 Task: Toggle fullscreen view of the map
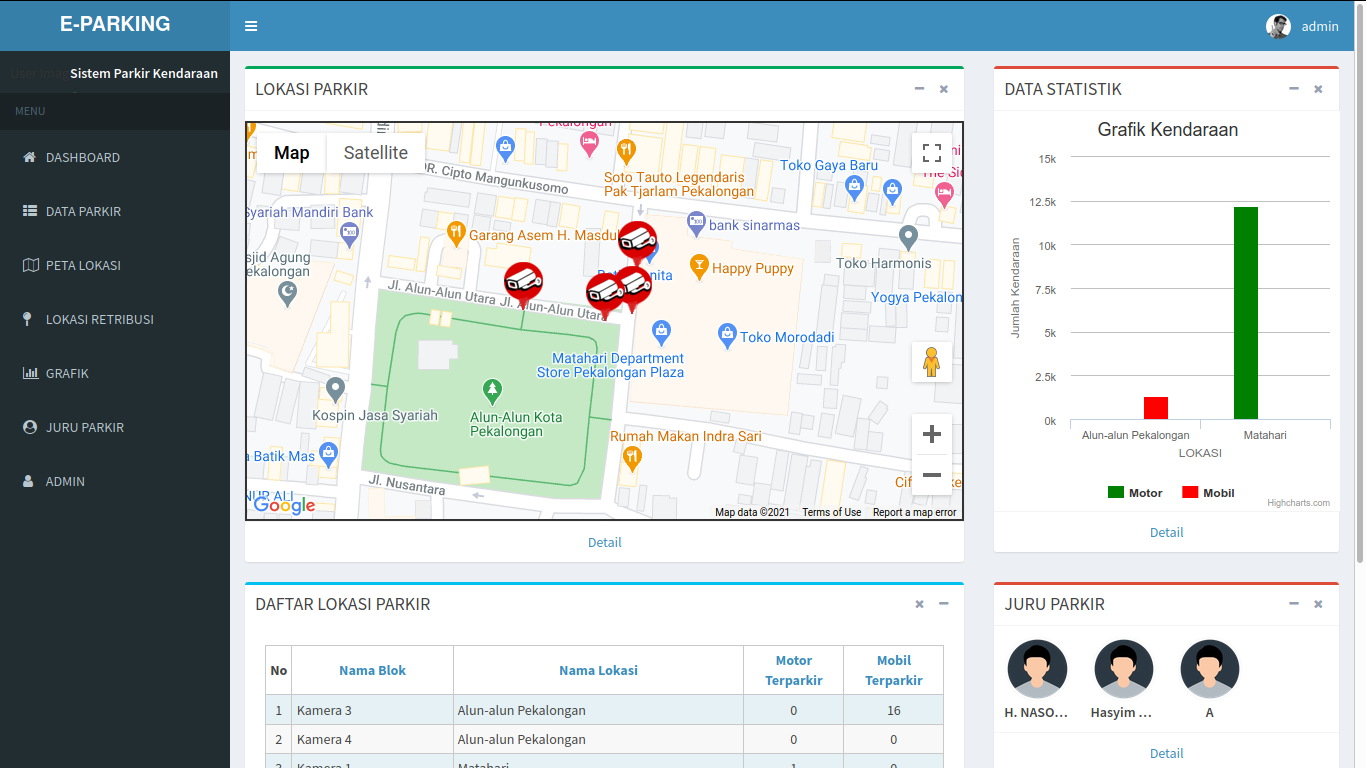[932, 153]
